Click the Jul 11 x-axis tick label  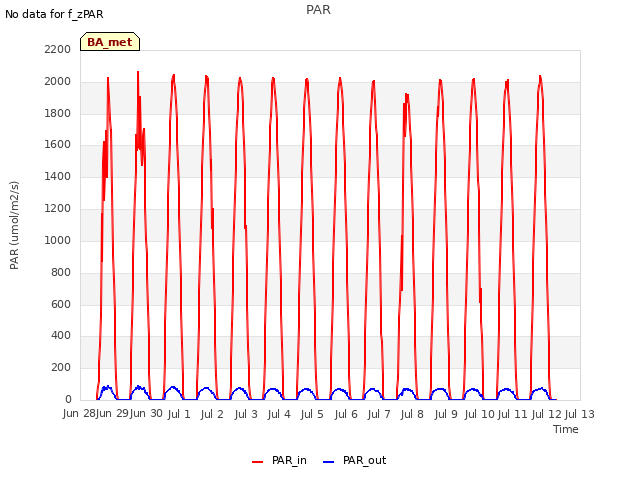[513, 414]
